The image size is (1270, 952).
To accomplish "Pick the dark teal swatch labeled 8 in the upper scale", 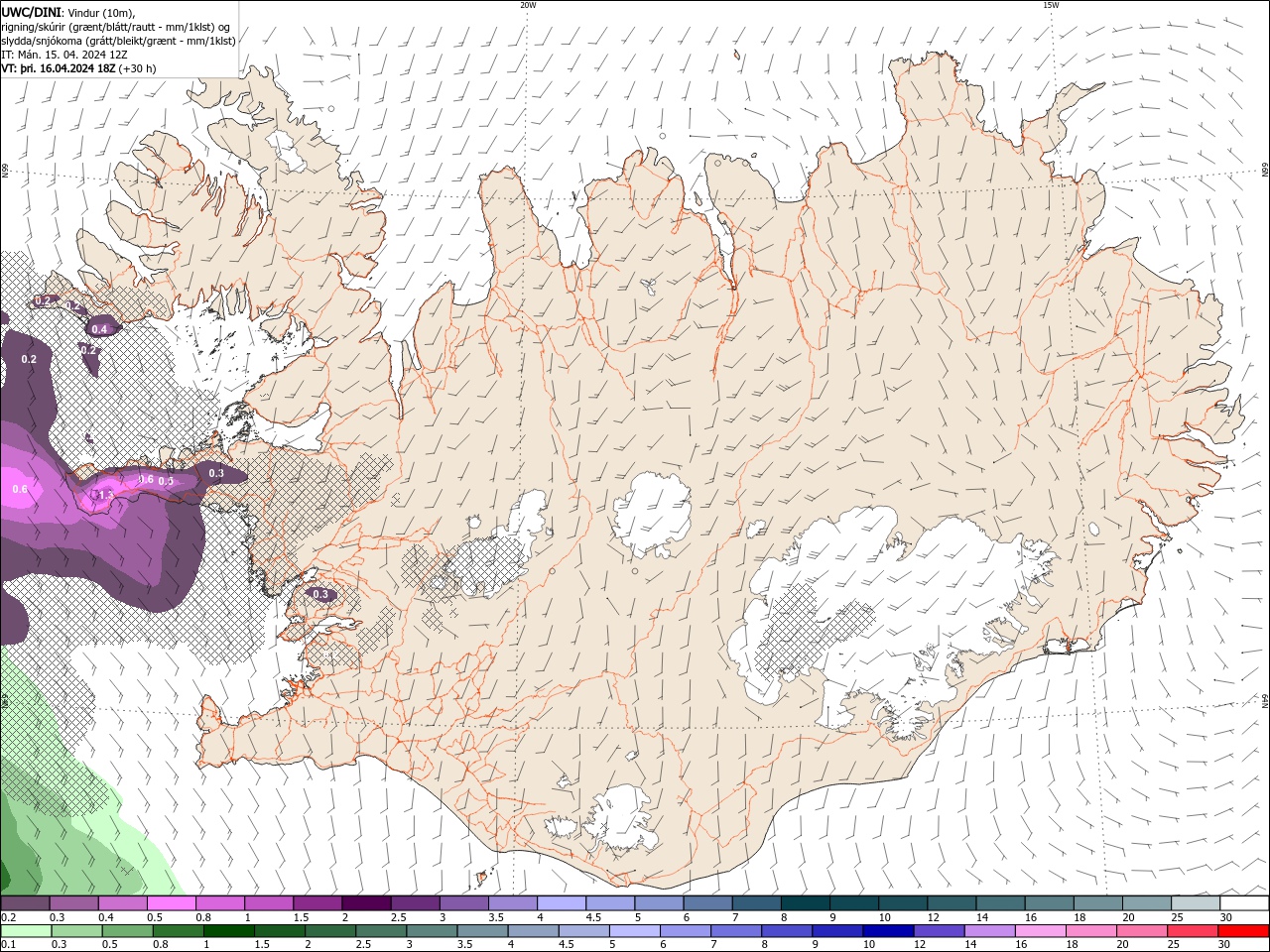I will tap(805, 903).
